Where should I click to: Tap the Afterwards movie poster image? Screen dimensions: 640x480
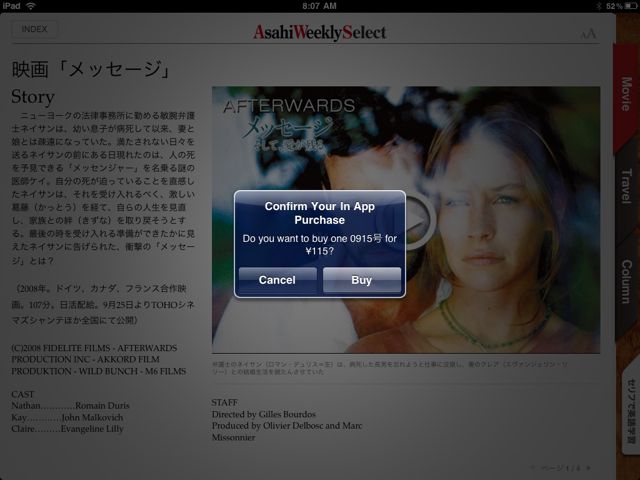406,220
